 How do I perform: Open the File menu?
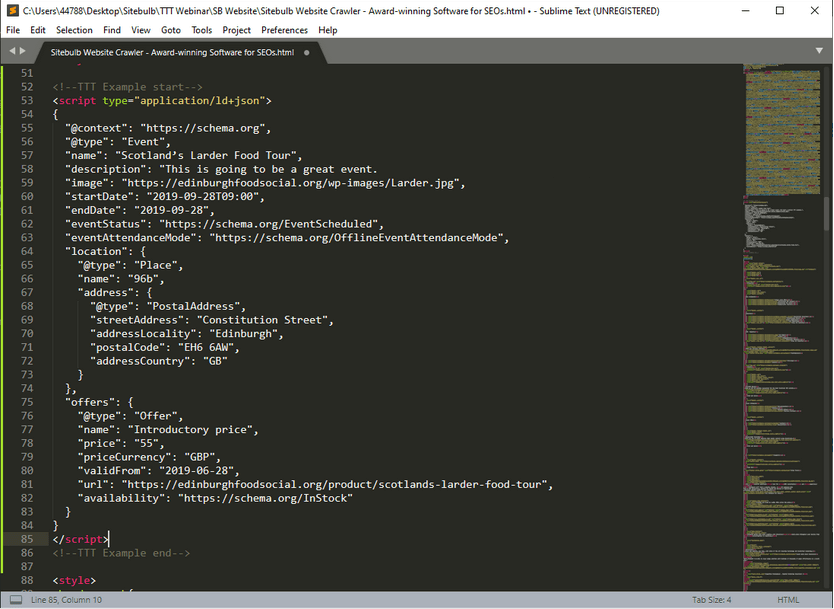(13, 30)
